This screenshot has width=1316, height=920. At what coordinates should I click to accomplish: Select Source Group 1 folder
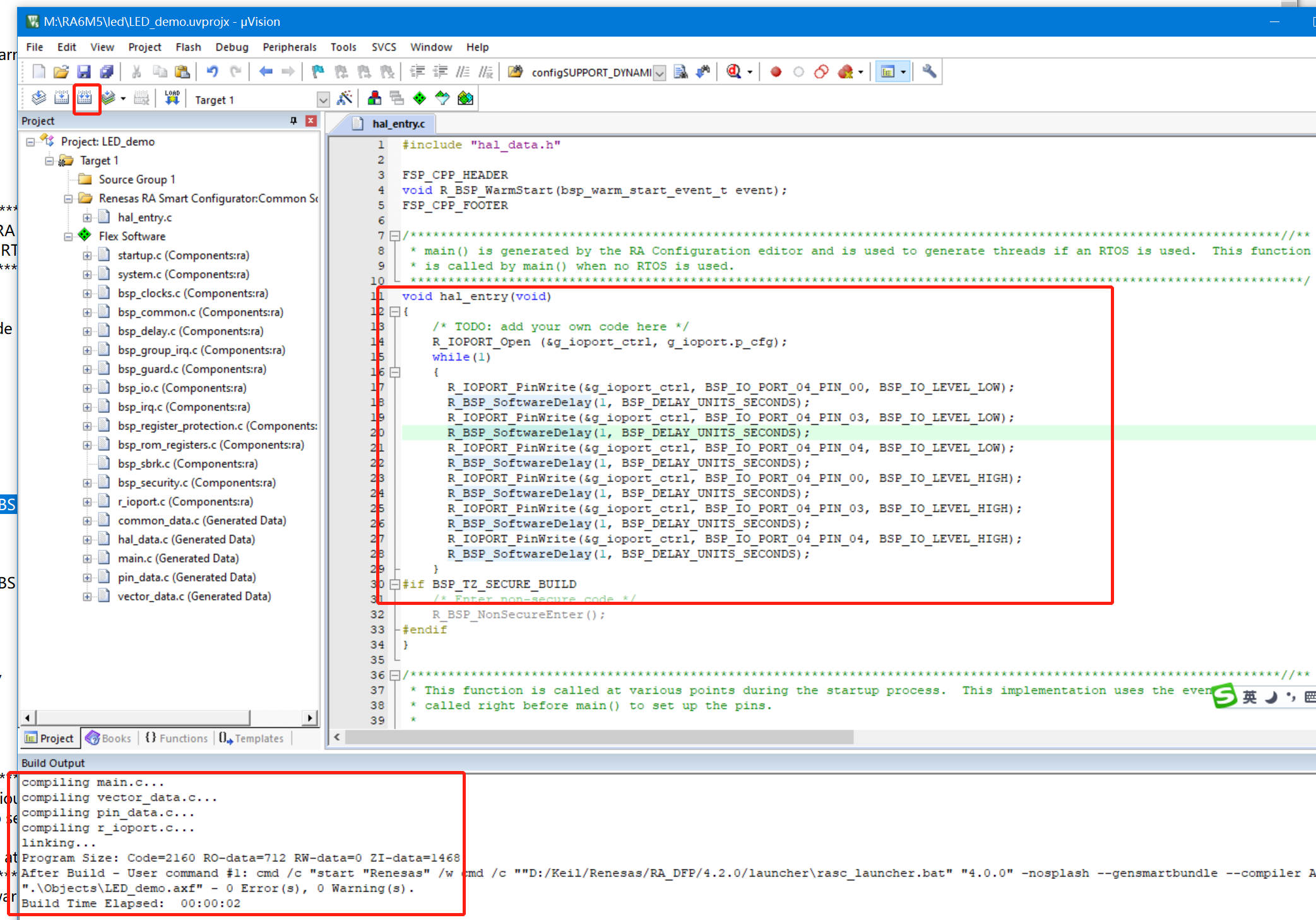click(x=136, y=180)
